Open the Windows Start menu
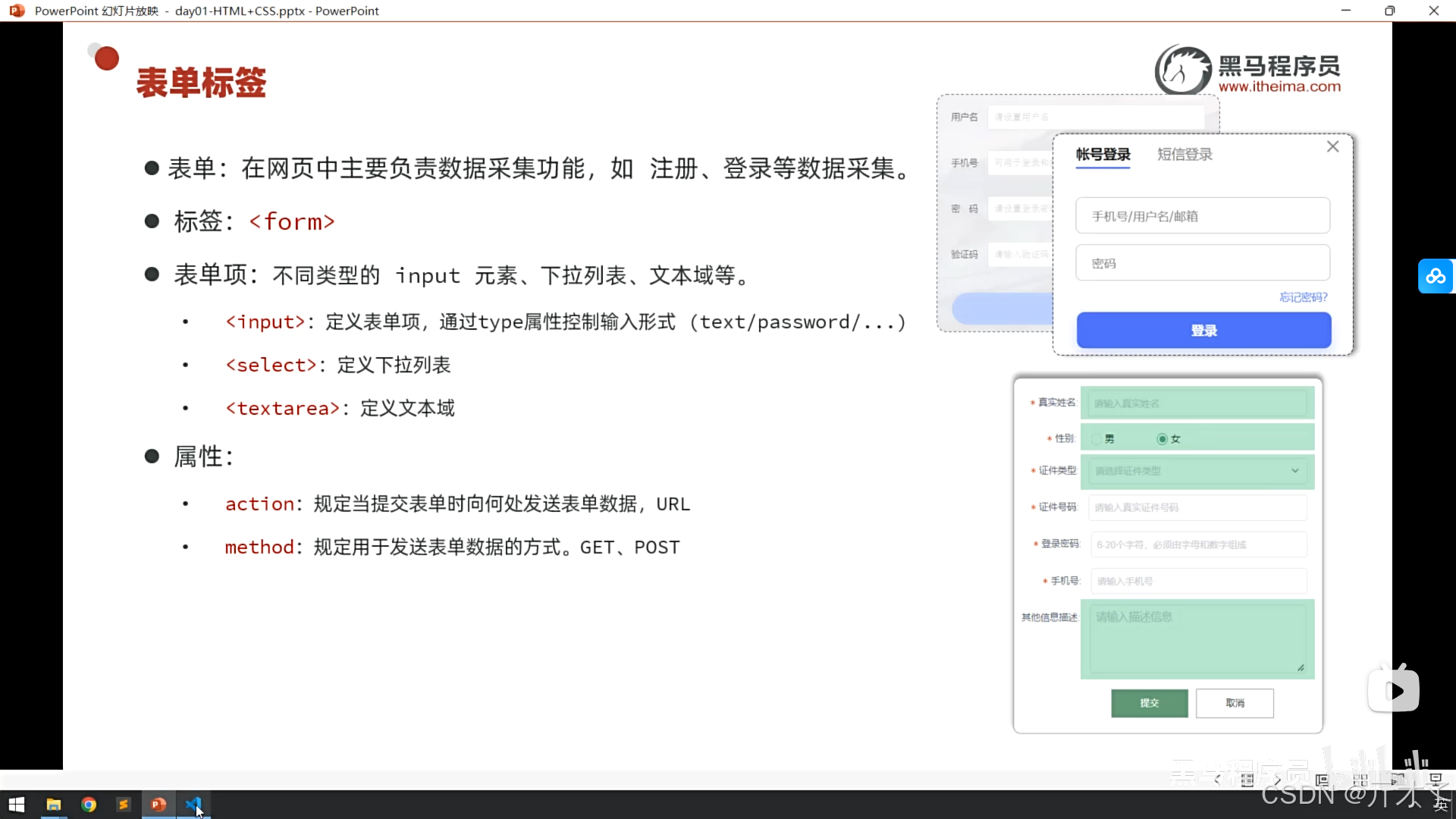 coord(17,805)
